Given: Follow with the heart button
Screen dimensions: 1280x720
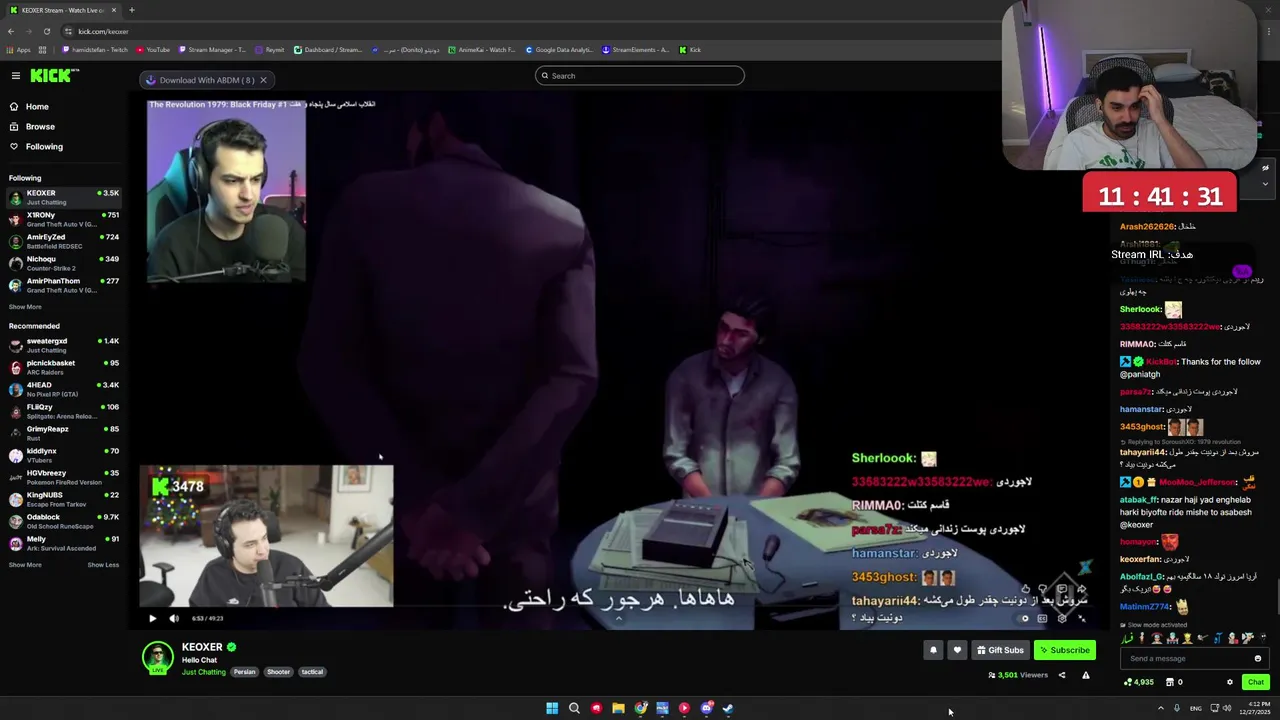Looking at the screenshot, I should (957, 650).
